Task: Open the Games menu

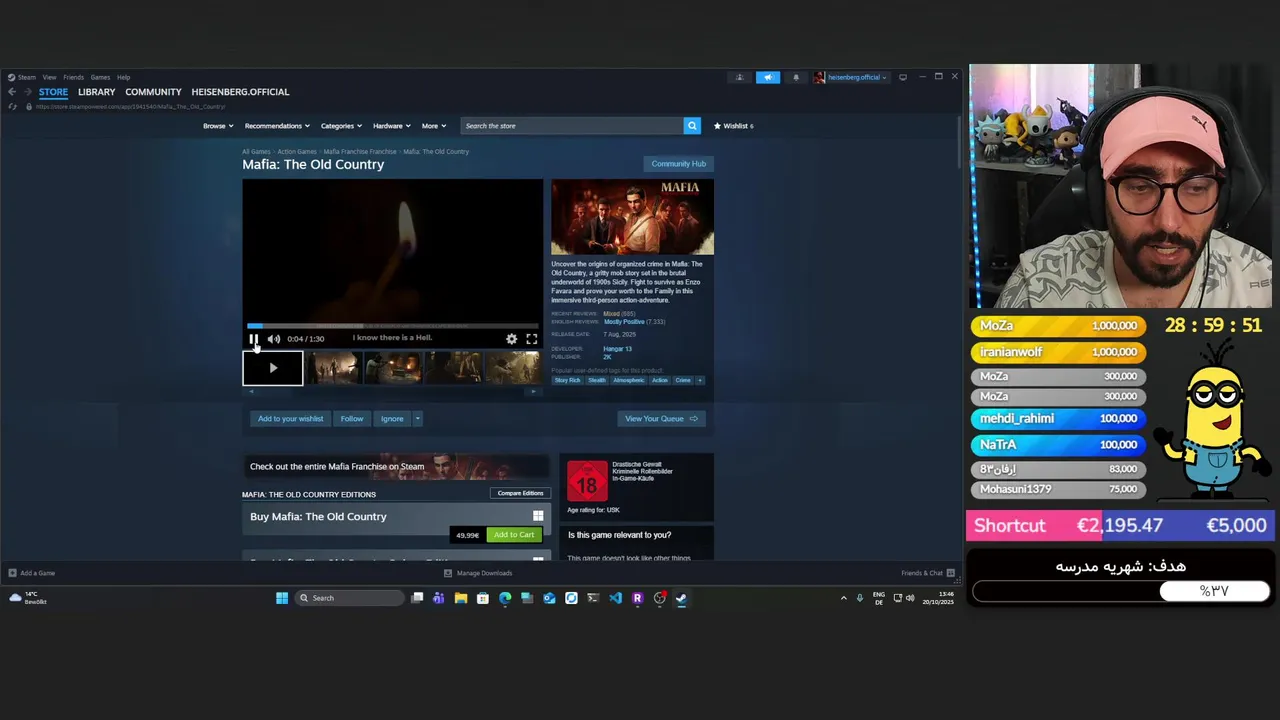Action: tap(100, 77)
